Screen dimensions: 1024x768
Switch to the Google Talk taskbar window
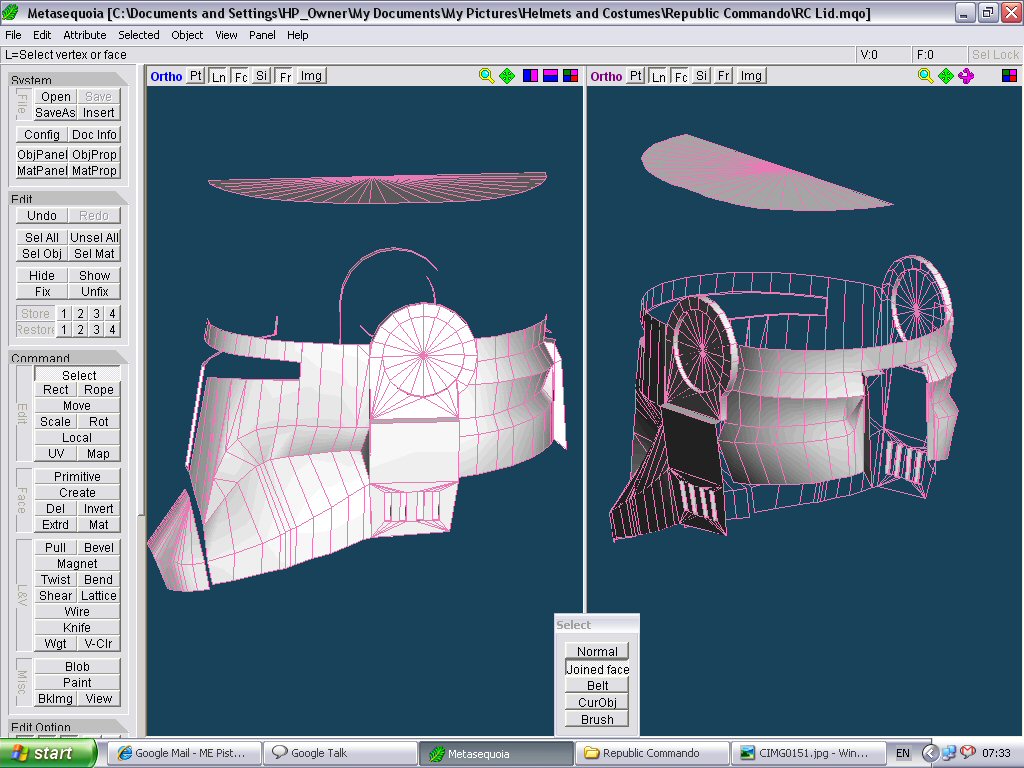(x=340, y=753)
